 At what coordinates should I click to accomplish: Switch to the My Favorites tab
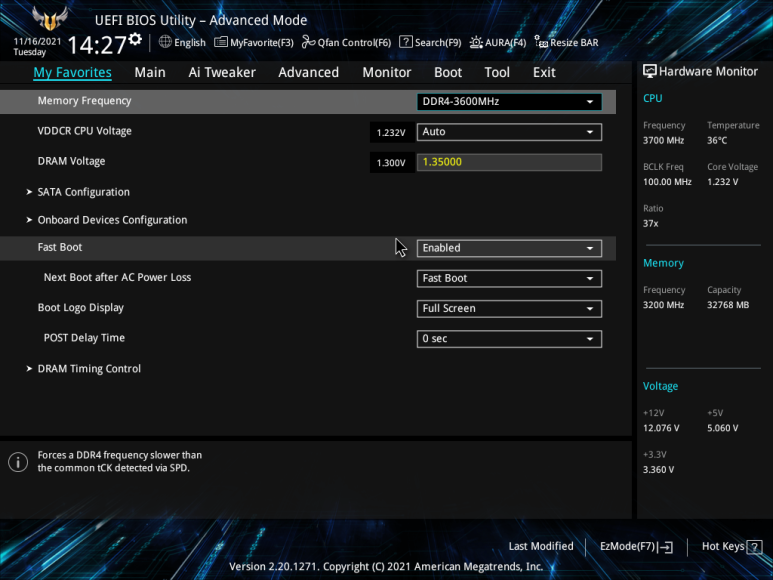click(x=72, y=72)
